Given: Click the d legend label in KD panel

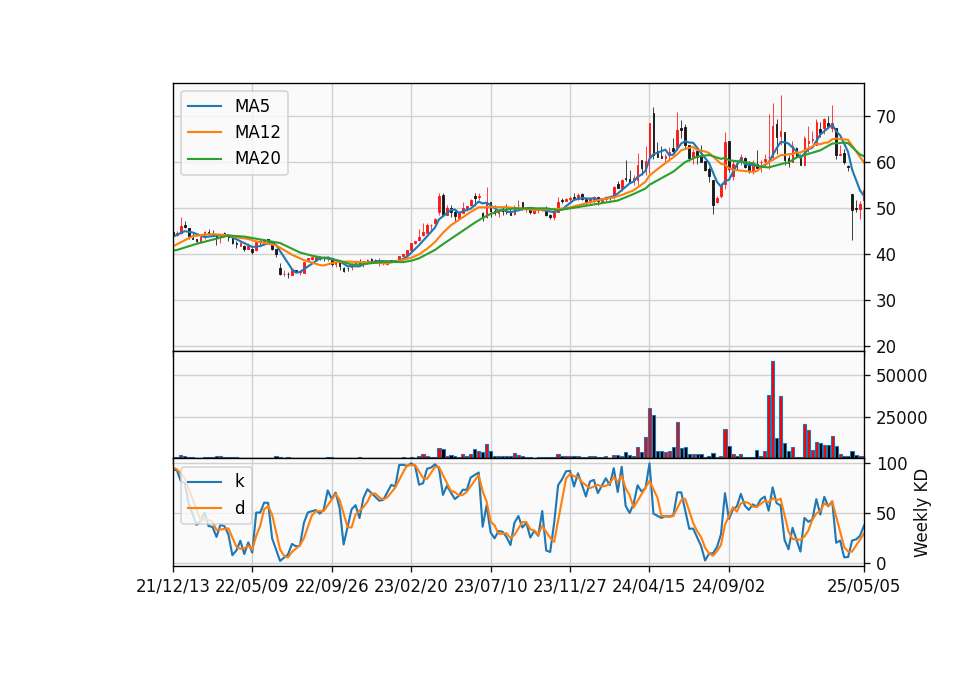Looking at the screenshot, I should [239, 508].
